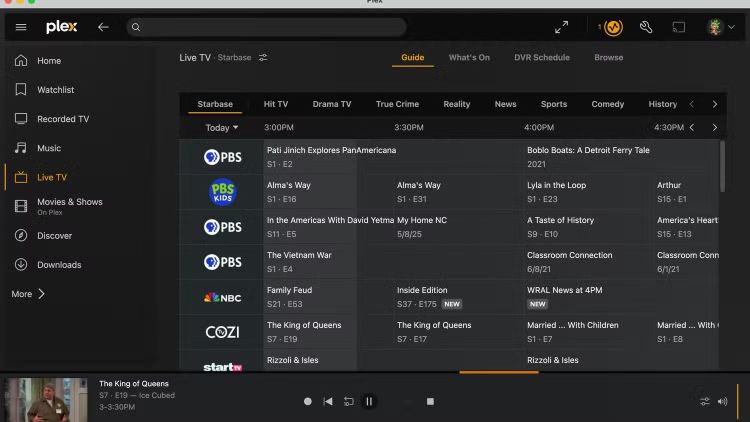Click the back arrow in header
Screen dimensions: 750x422
click(x=103, y=27)
